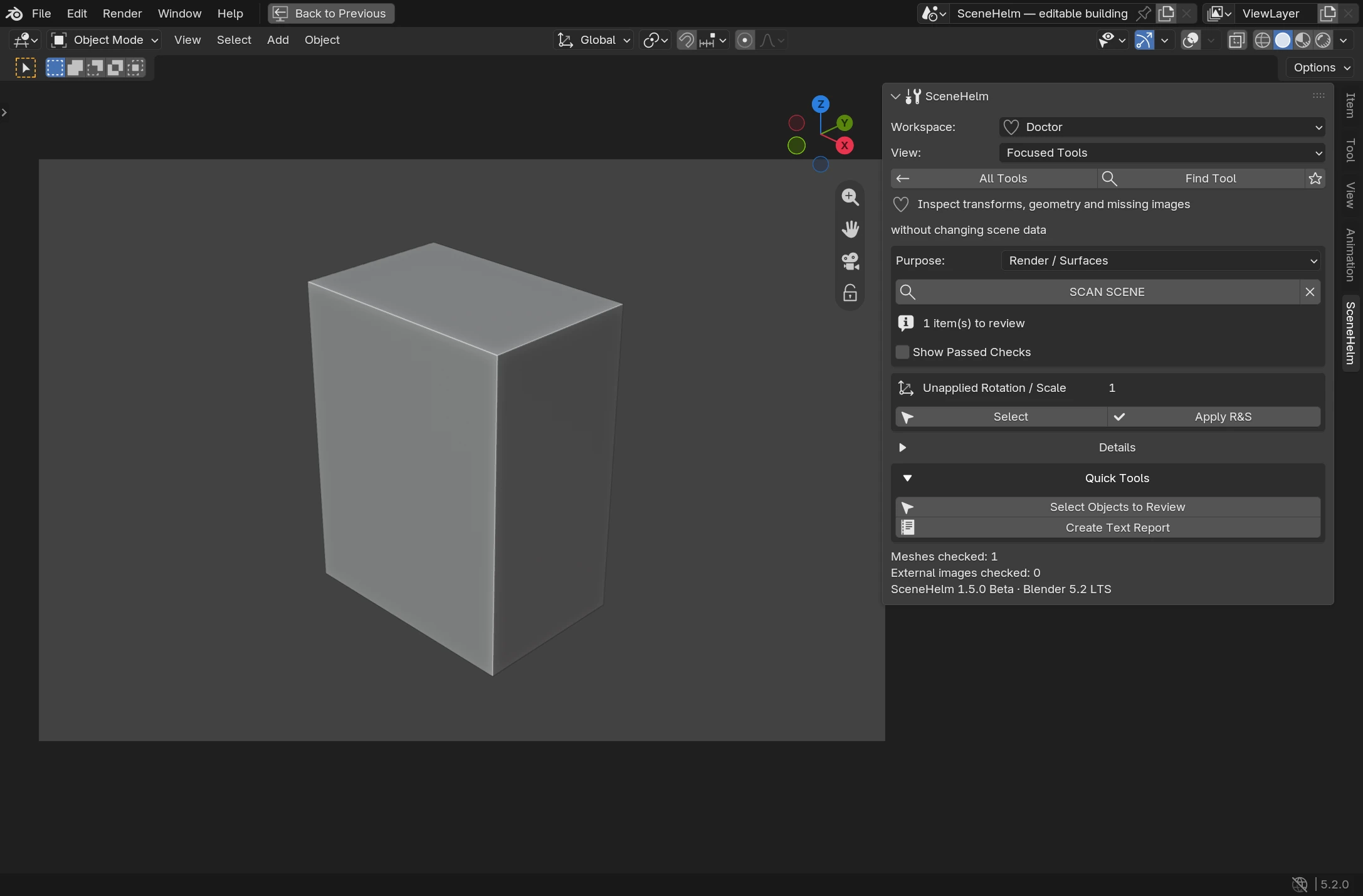Click the new scene icon beside scene name
The width and height of the screenshot is (1363, 896).
[1166, 13]
